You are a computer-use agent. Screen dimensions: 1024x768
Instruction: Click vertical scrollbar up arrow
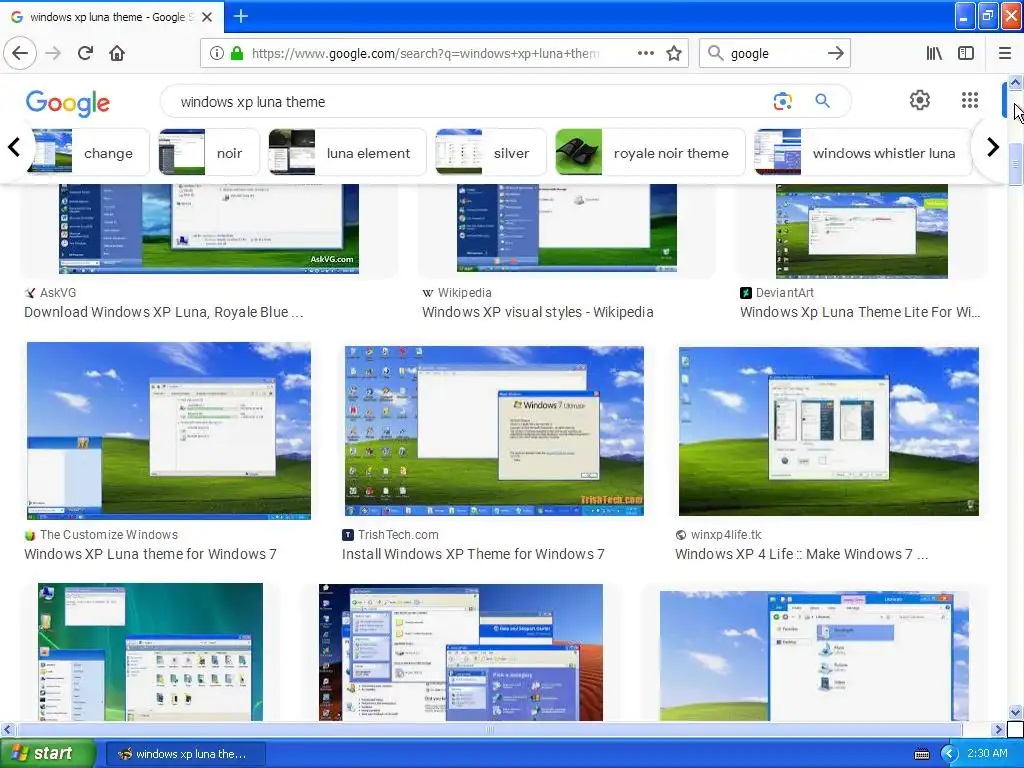pyautogui.click(x=1015, y=82)
